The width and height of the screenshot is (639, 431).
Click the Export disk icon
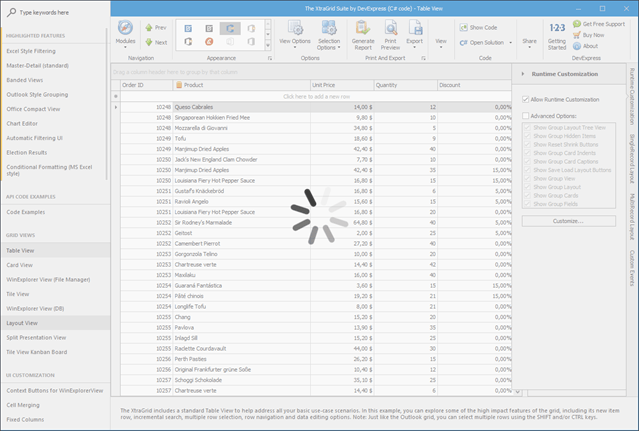point(414,28)
